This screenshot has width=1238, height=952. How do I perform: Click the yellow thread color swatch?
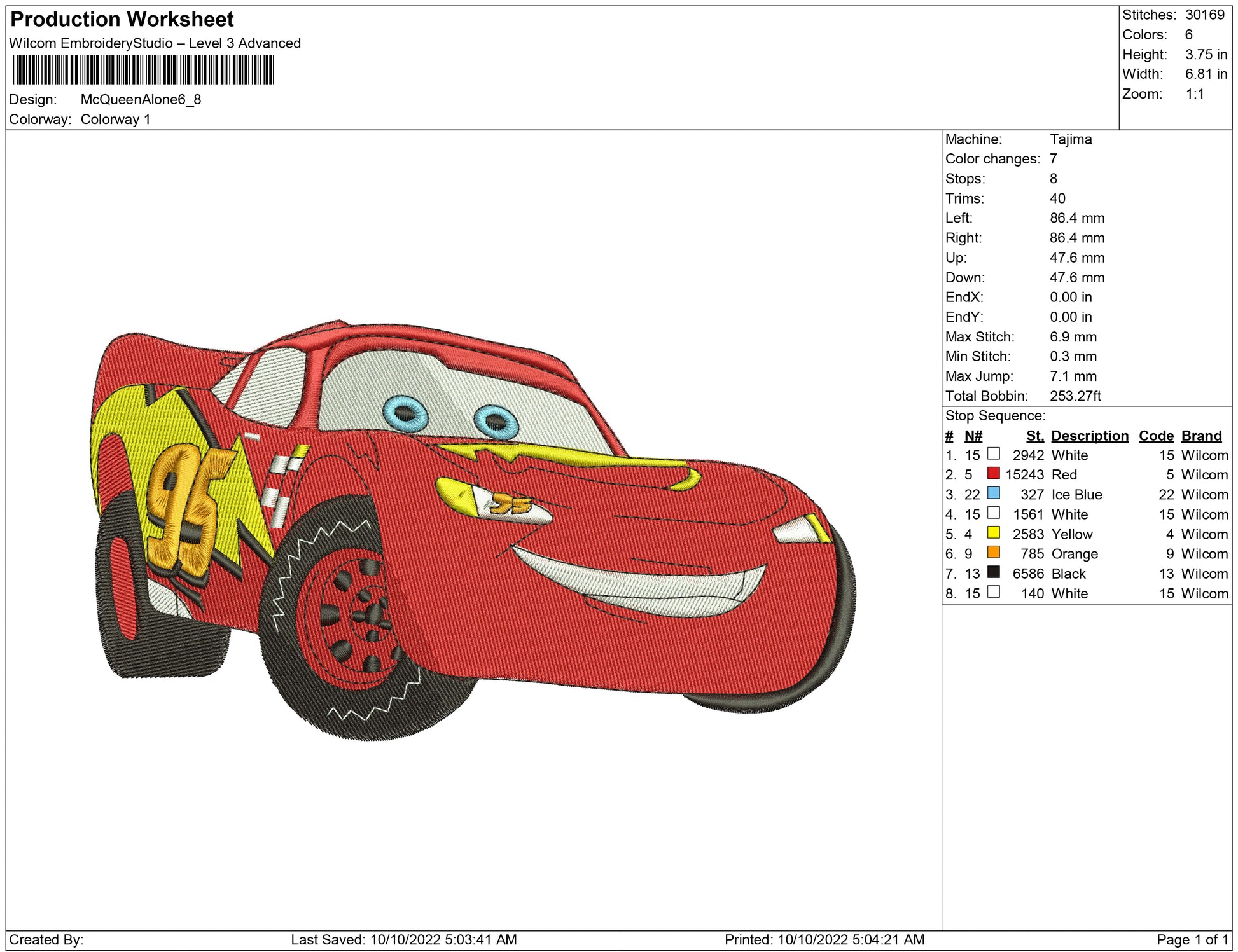(x=993, y=532)
